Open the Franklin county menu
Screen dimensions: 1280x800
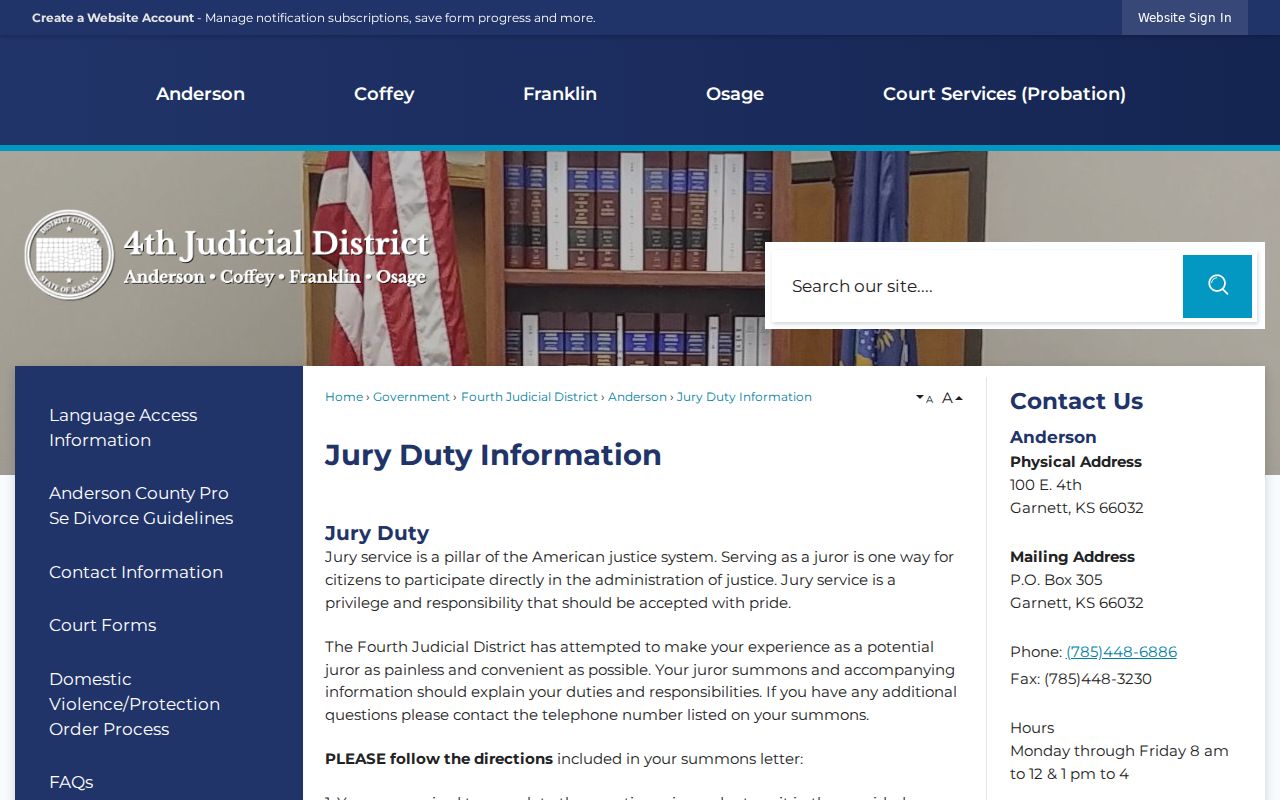560,93
